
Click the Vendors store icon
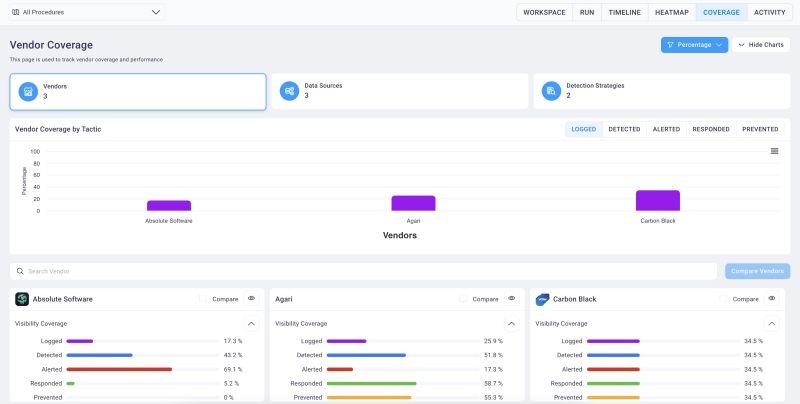pos(28,92)
